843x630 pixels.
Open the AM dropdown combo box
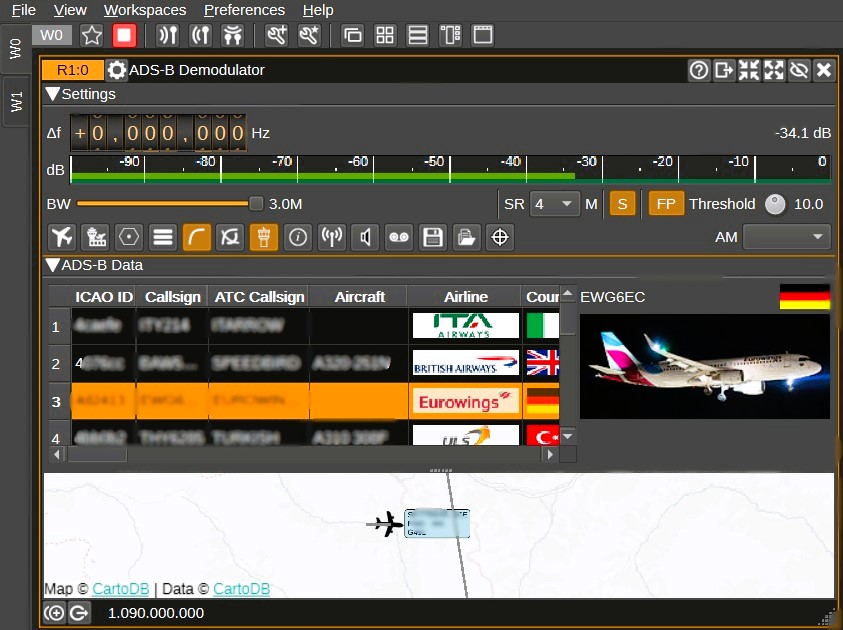coord(787,237)
